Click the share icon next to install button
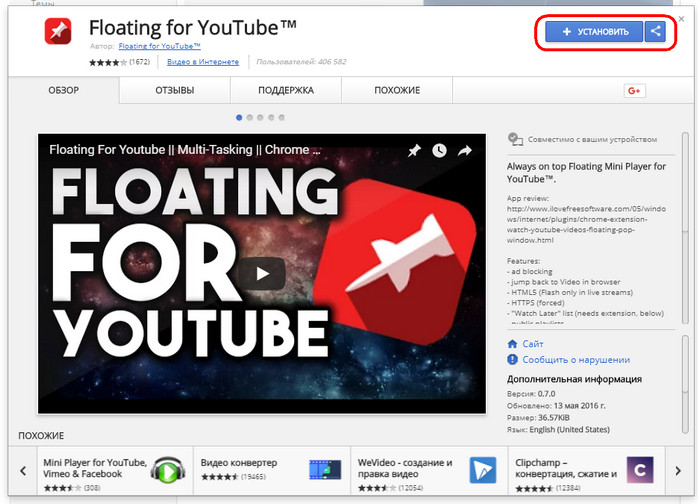 coord(655,32)
